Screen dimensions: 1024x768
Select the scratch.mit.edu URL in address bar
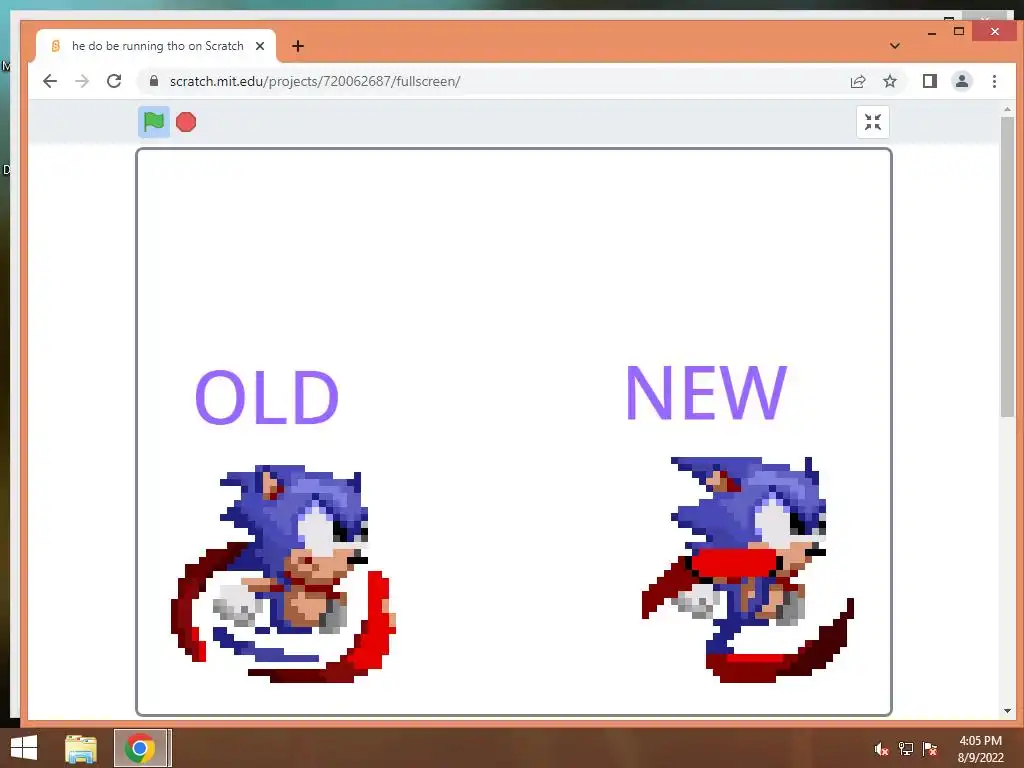click(315, 81)
